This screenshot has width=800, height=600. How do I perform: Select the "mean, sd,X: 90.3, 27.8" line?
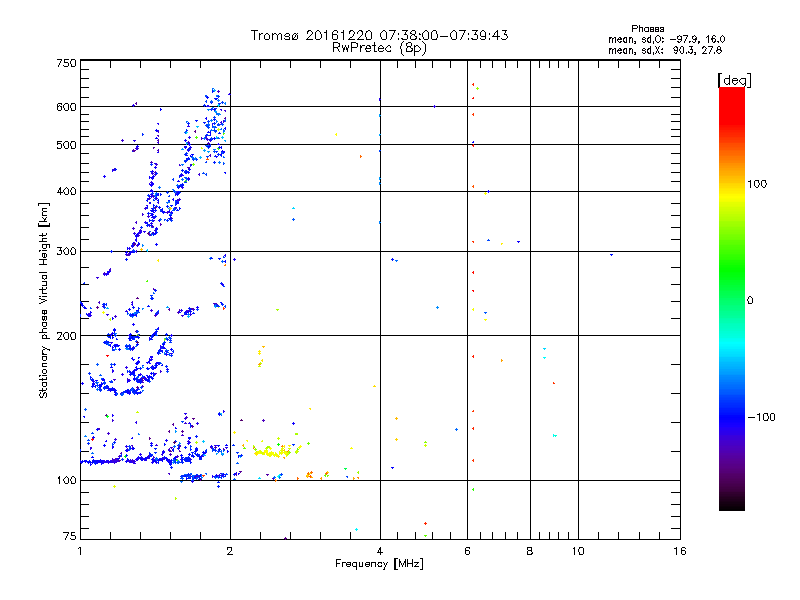click(x=665, y=50)
